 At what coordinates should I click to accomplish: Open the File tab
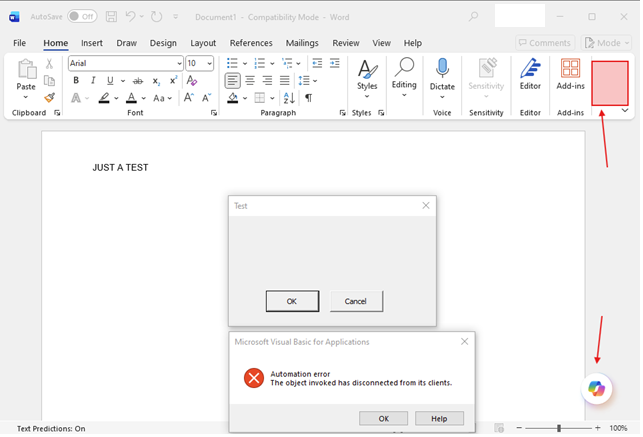point(19,43)
